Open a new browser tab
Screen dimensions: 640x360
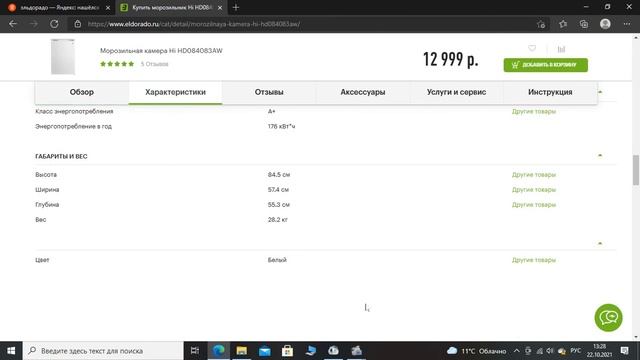tap(236, 7)
